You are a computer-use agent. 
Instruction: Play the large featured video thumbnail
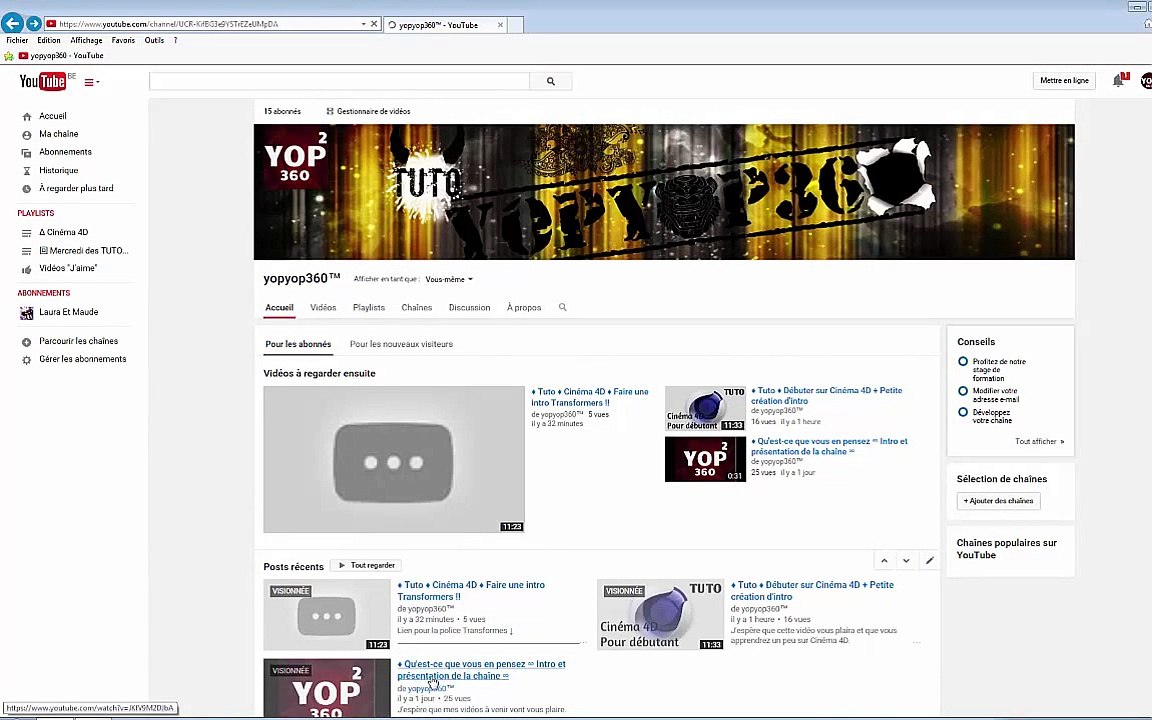coord(394,459)
